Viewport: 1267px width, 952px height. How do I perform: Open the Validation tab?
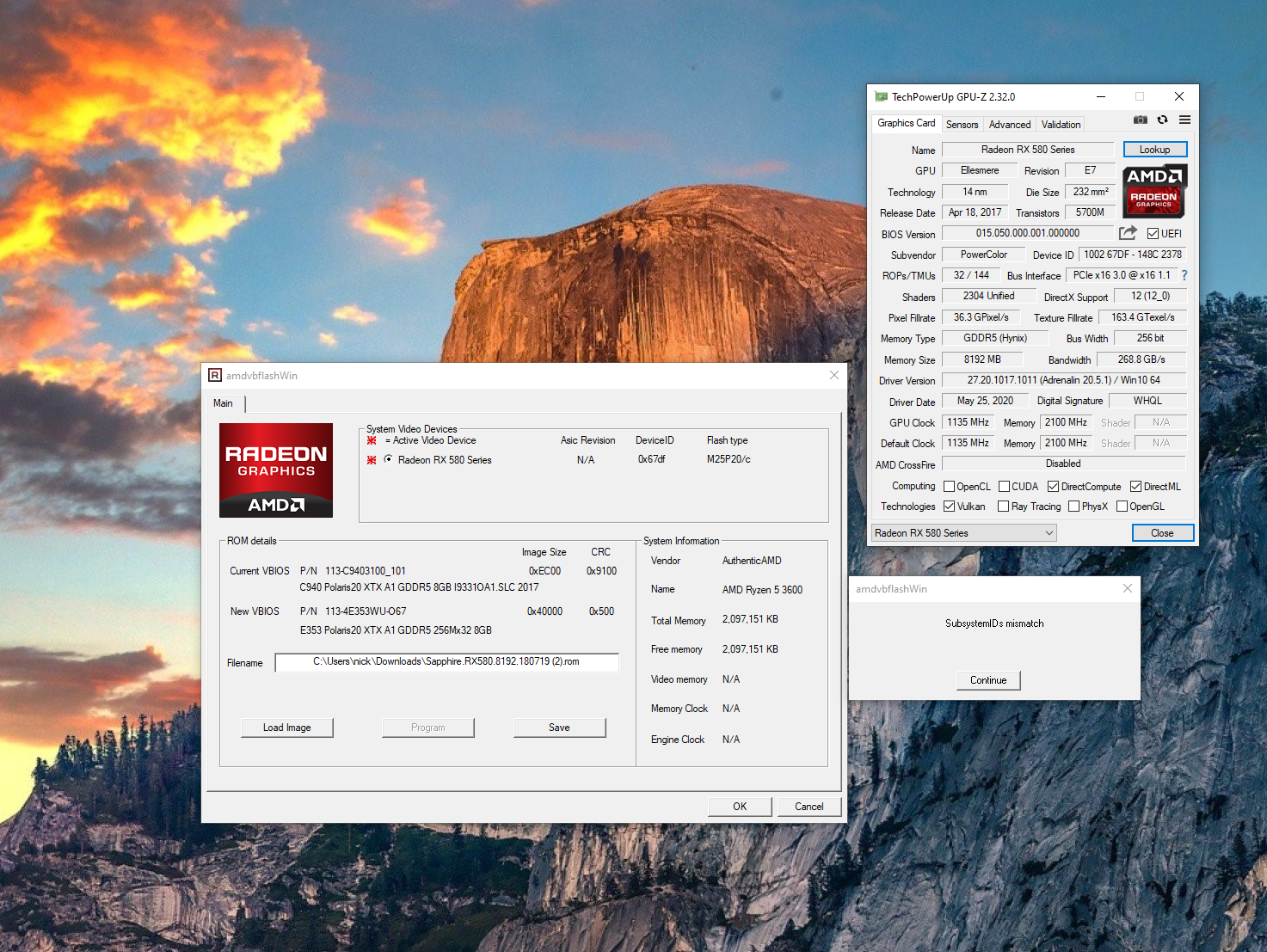(1061, 125)
